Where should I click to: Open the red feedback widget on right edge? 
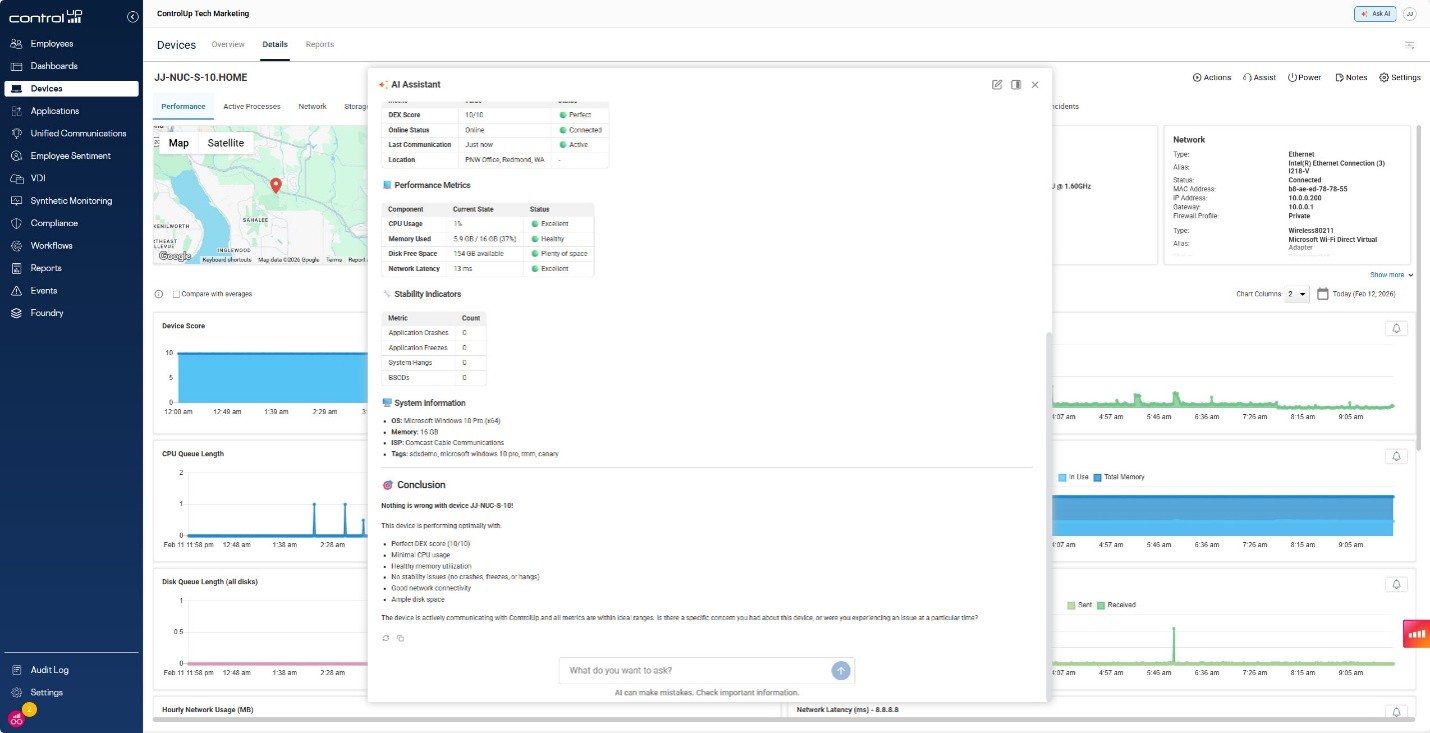tap(1416, 634)
